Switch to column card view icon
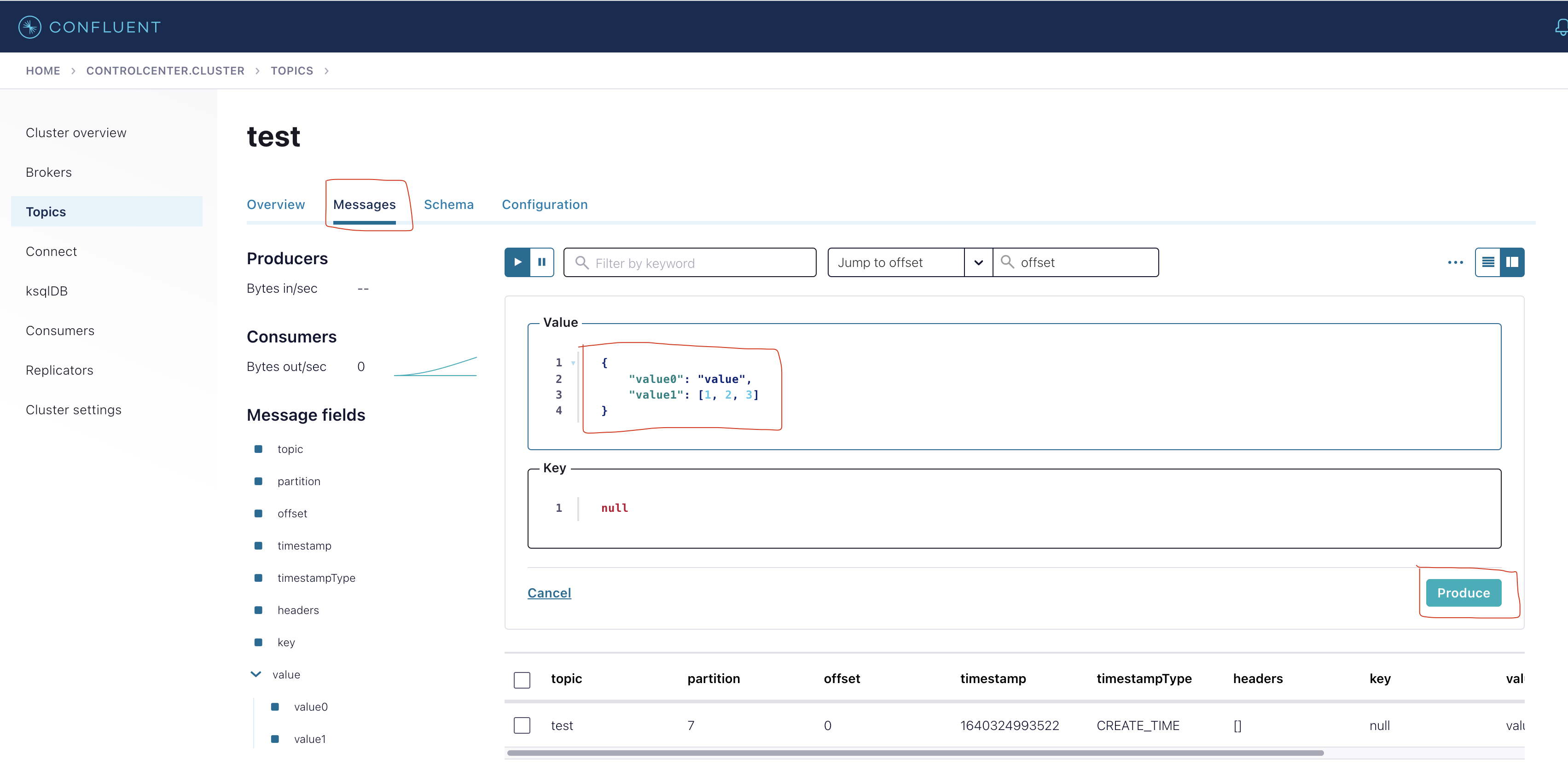1568x765 pixels. [x=1512, y=262]
